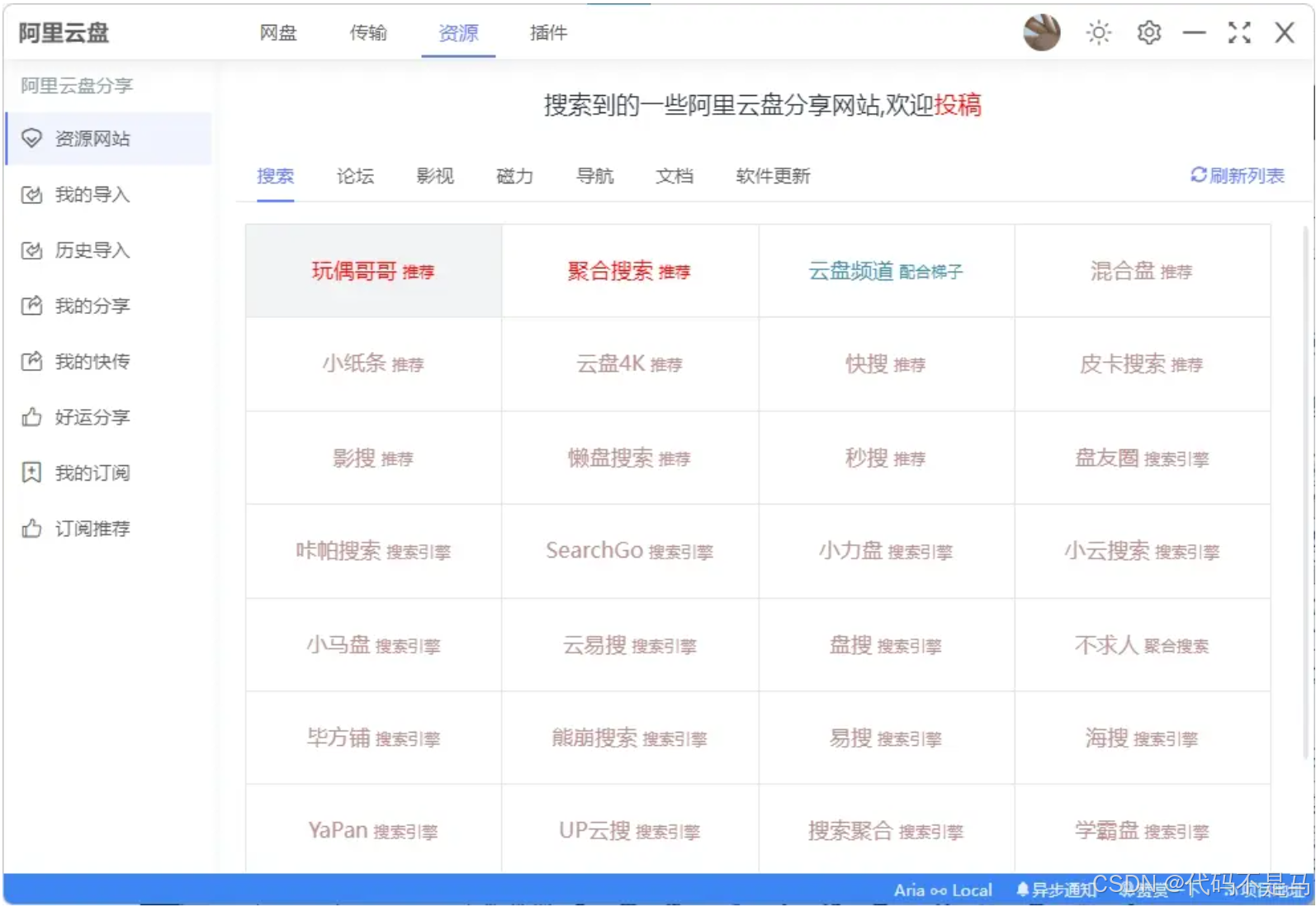Open the 小力盘 site card

[887, 551]
